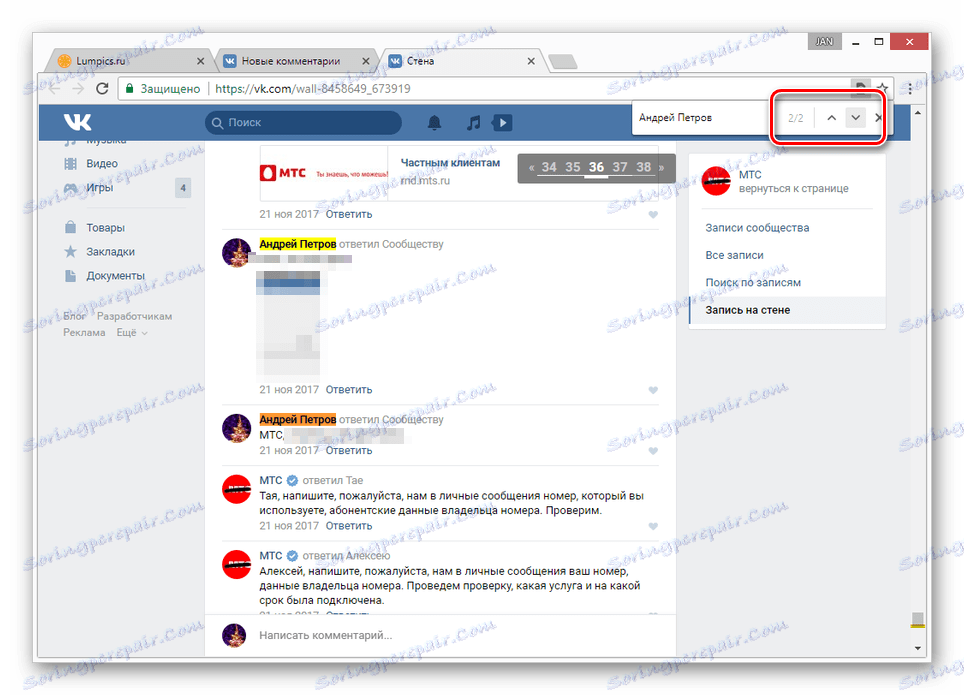
Task: Go to previous find result arrow
Action: pyautogui.click(x=831, y=117)
